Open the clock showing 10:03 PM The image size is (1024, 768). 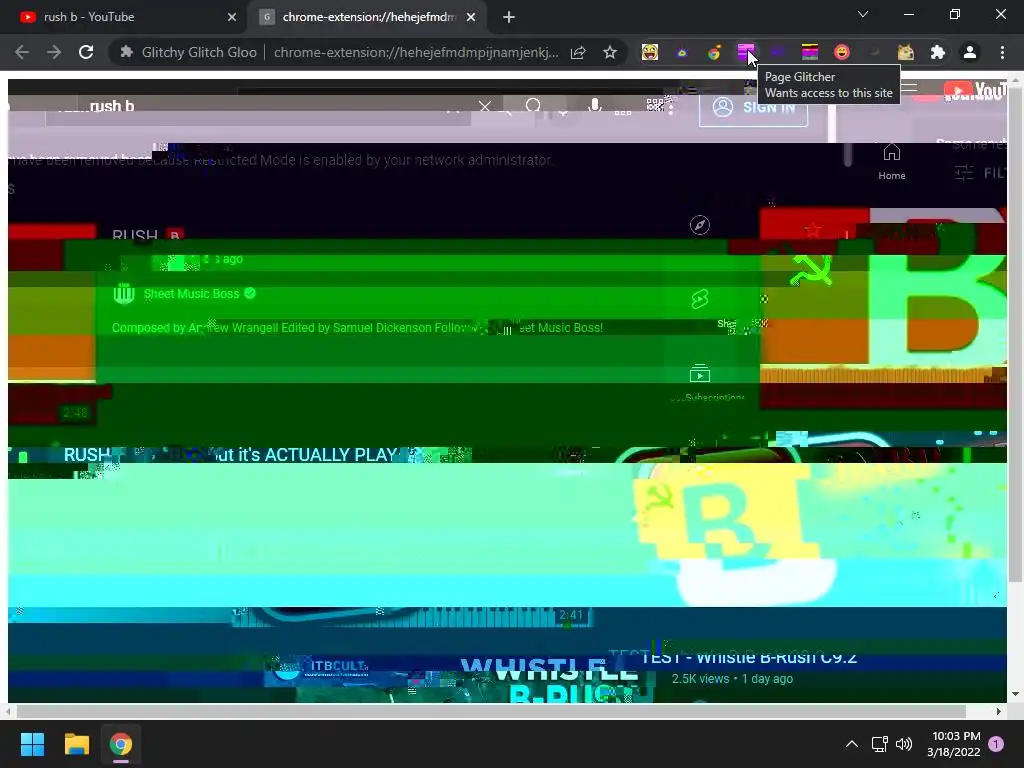coord(954,744)
